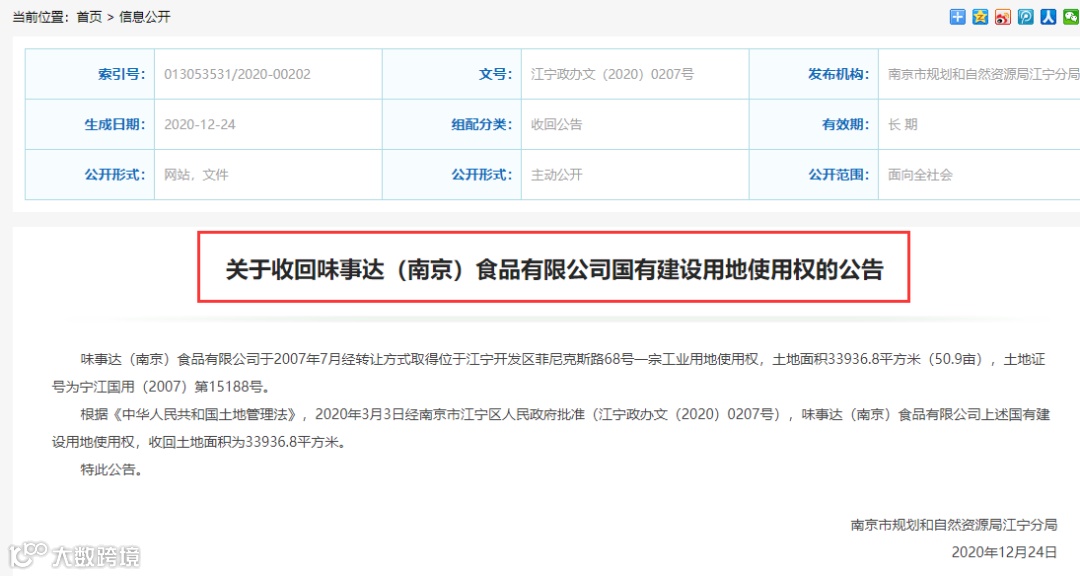Click document number 江宁政办文（2020）0207号 in table
The image size is (1080, 576).
(x=612, y=74)
